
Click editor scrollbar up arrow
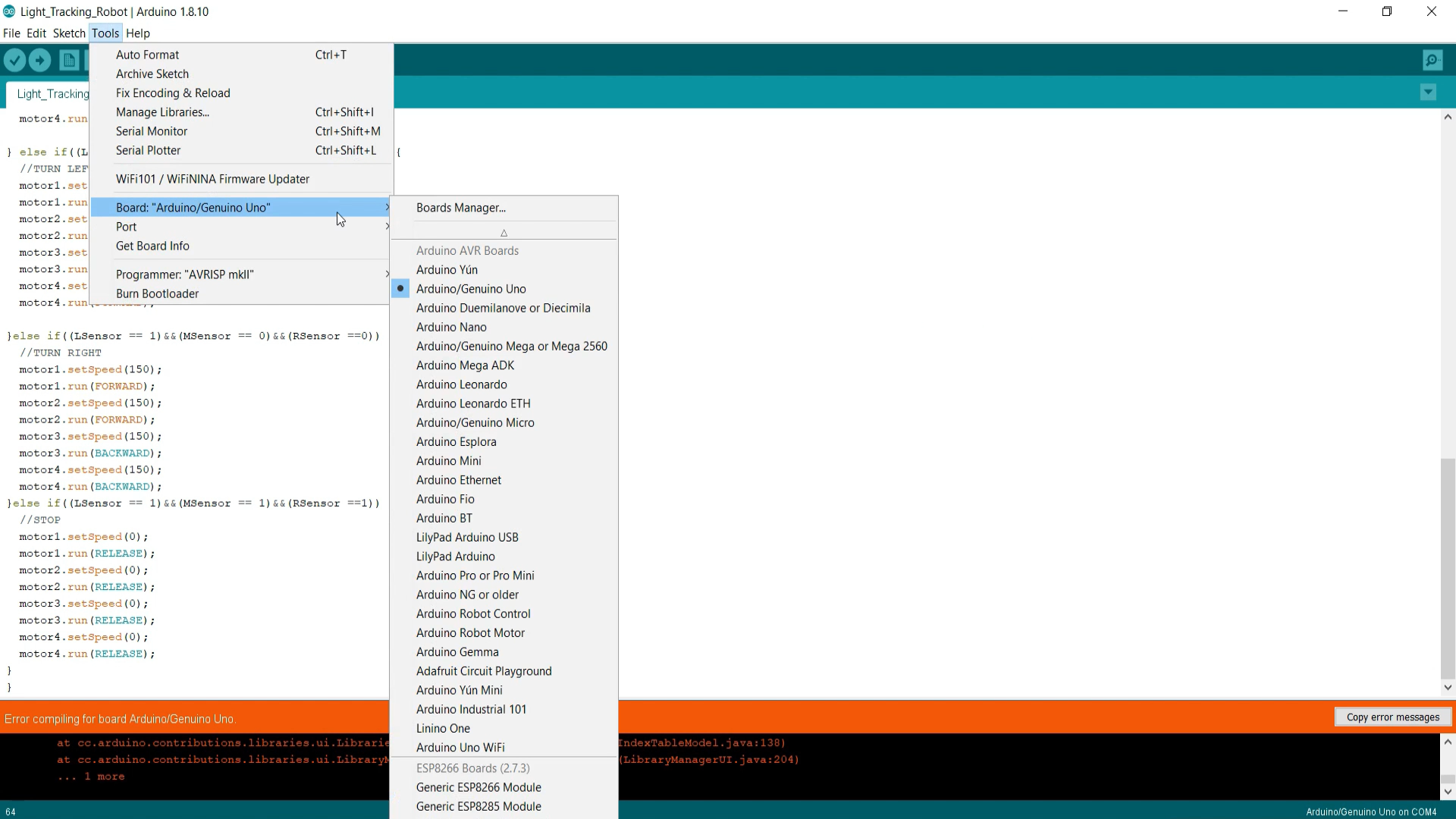(x=1448, y=117)
